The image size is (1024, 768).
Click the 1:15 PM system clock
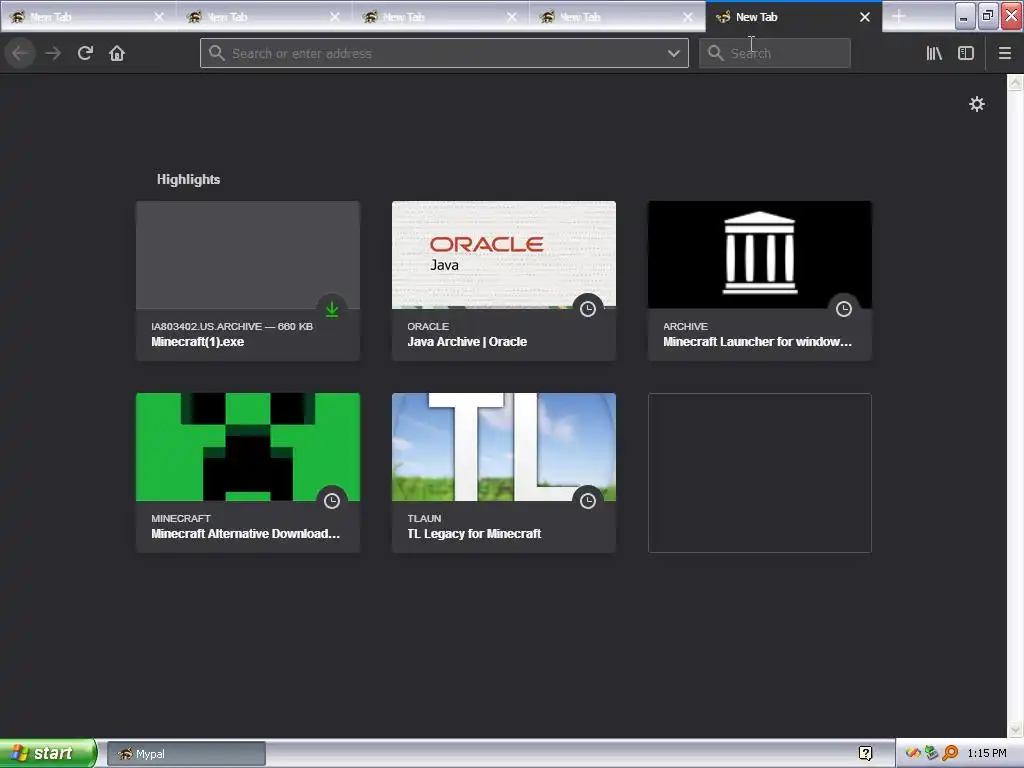987,754
